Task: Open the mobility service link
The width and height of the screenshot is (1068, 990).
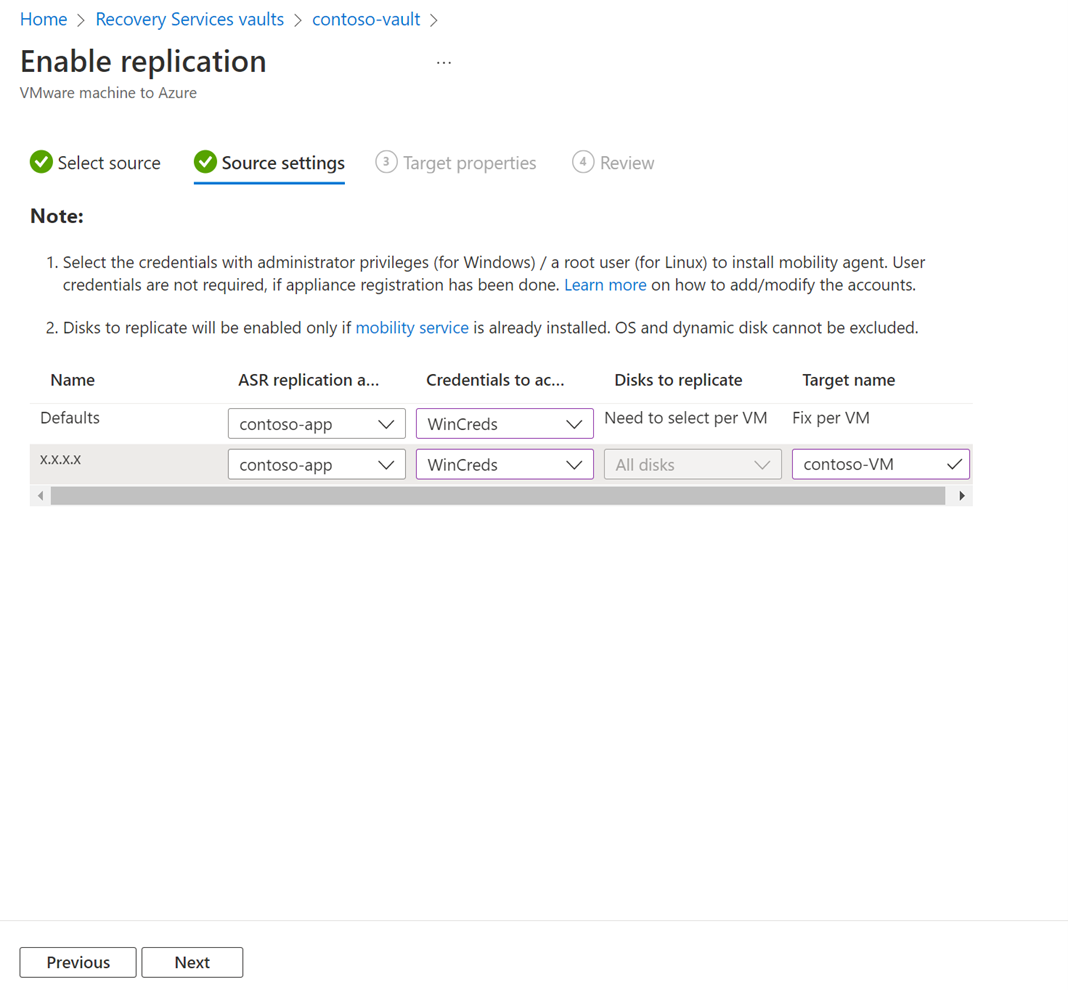Action: 412,328
